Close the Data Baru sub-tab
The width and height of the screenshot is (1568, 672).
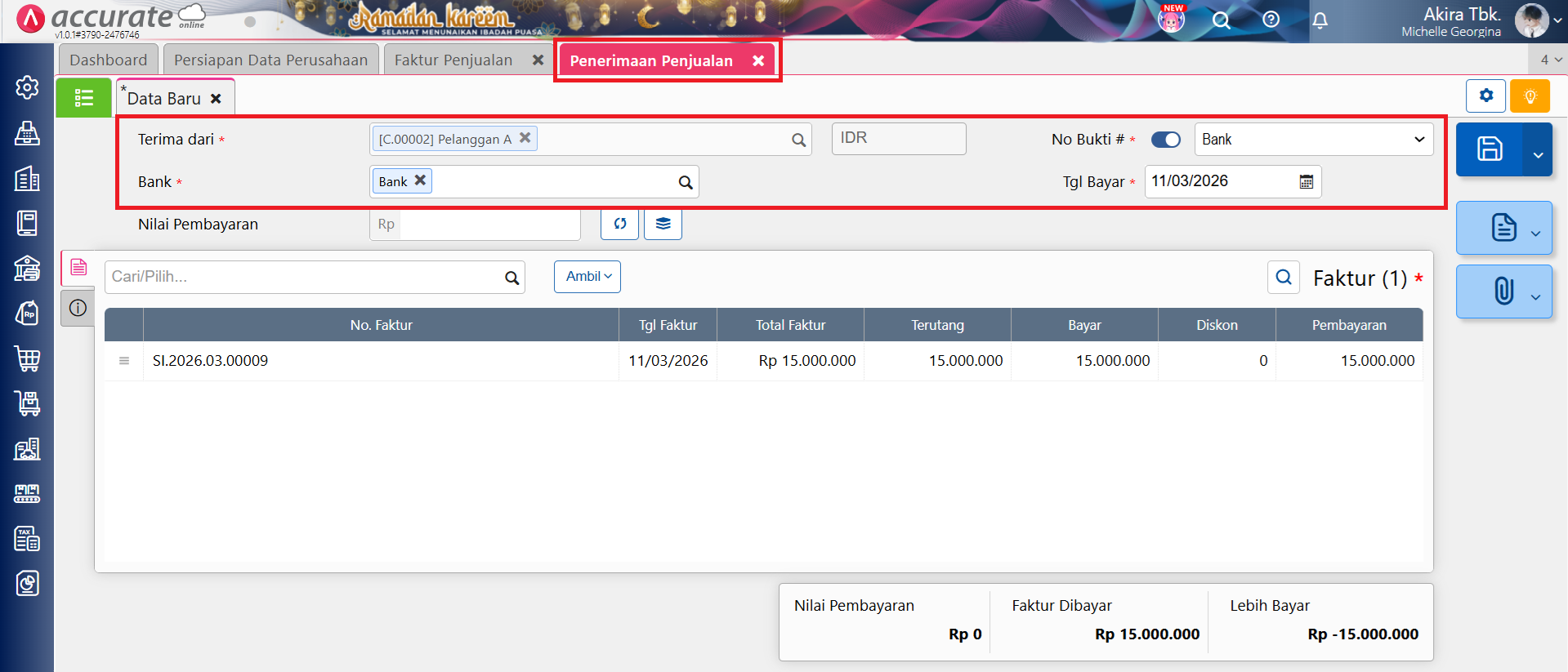pyautogui.click(x=216, y=99)
